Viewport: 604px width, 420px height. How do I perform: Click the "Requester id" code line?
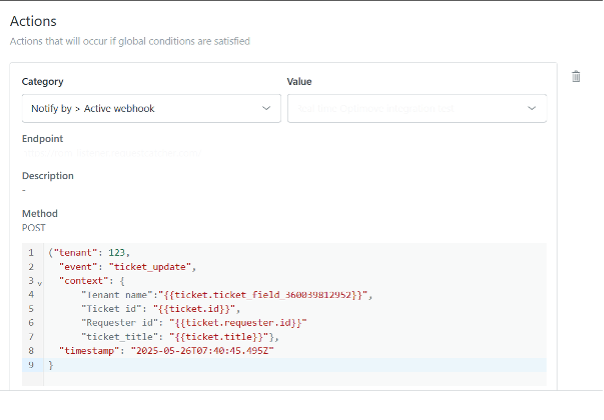click(194, 323)
